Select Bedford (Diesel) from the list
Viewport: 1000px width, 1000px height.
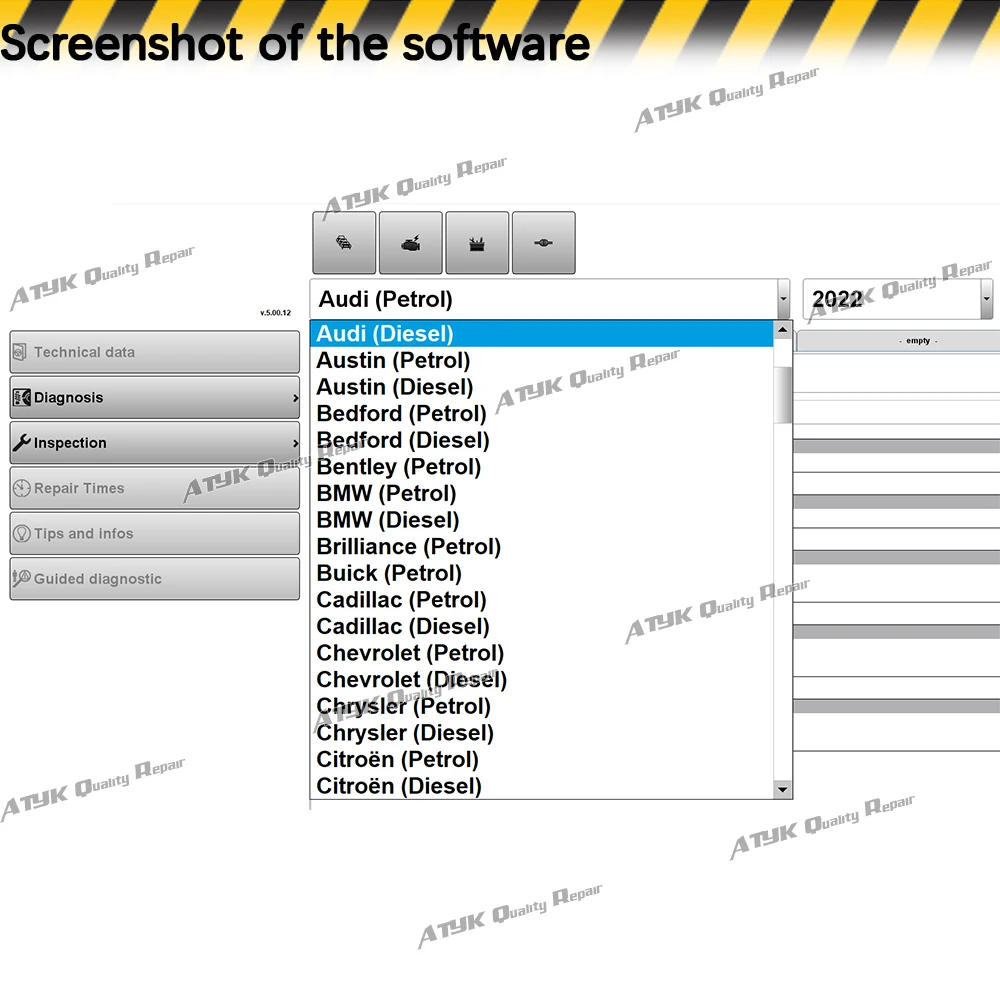tap(542, 440)
